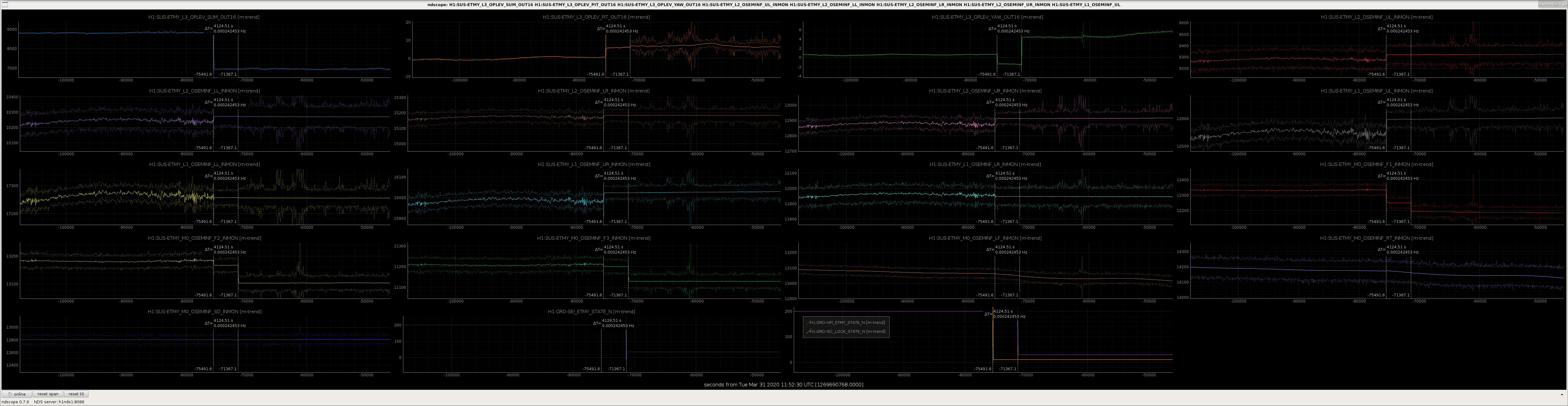Click the H1:GRD-HPI_ETMY_STATE_N legend entry
Screen dimensions: 1568x406
847,323
